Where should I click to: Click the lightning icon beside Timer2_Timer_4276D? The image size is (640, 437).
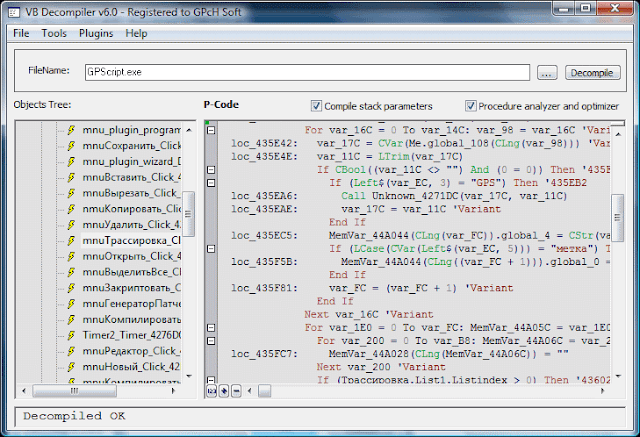coord(71,335)
